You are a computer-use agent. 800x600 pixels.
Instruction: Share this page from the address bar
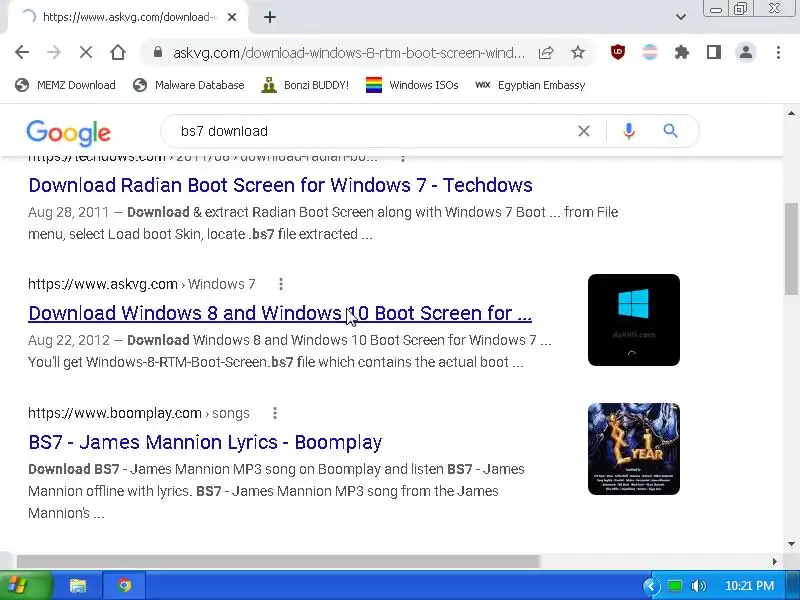pyautogui.click(x=546, y=52)
